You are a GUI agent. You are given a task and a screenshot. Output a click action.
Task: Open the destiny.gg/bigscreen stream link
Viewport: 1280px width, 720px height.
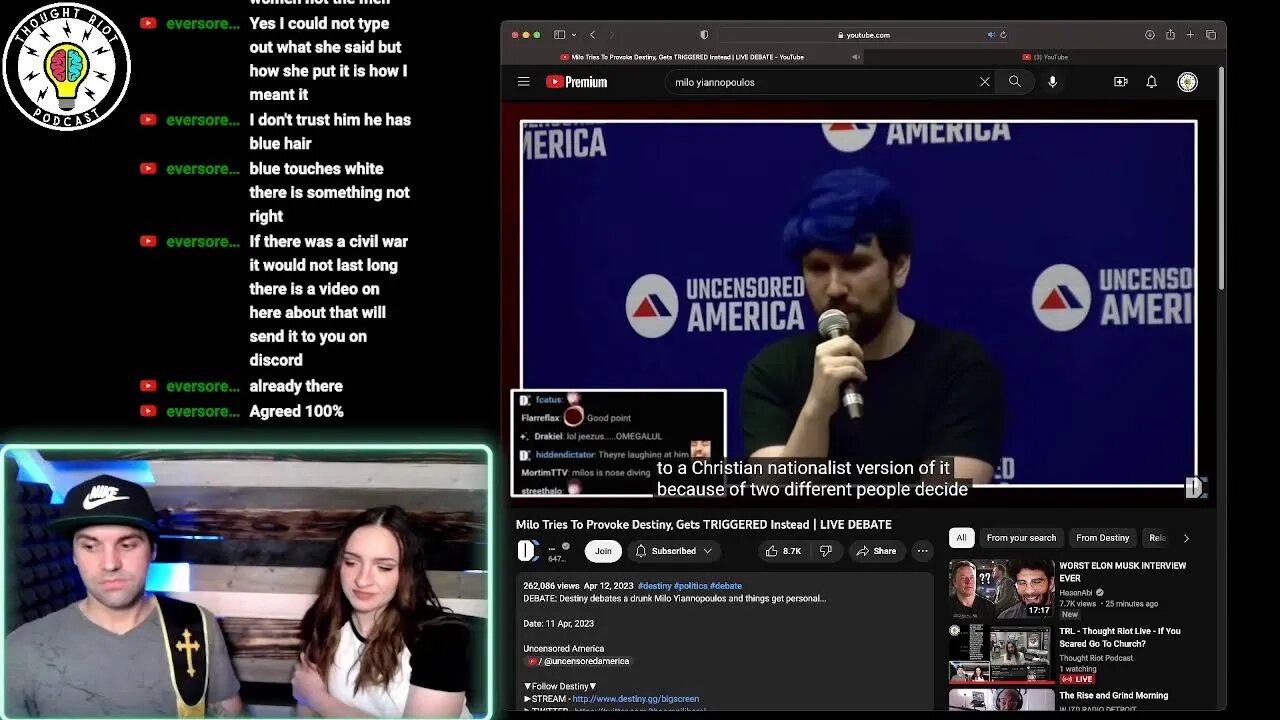[x=636, y=699]
